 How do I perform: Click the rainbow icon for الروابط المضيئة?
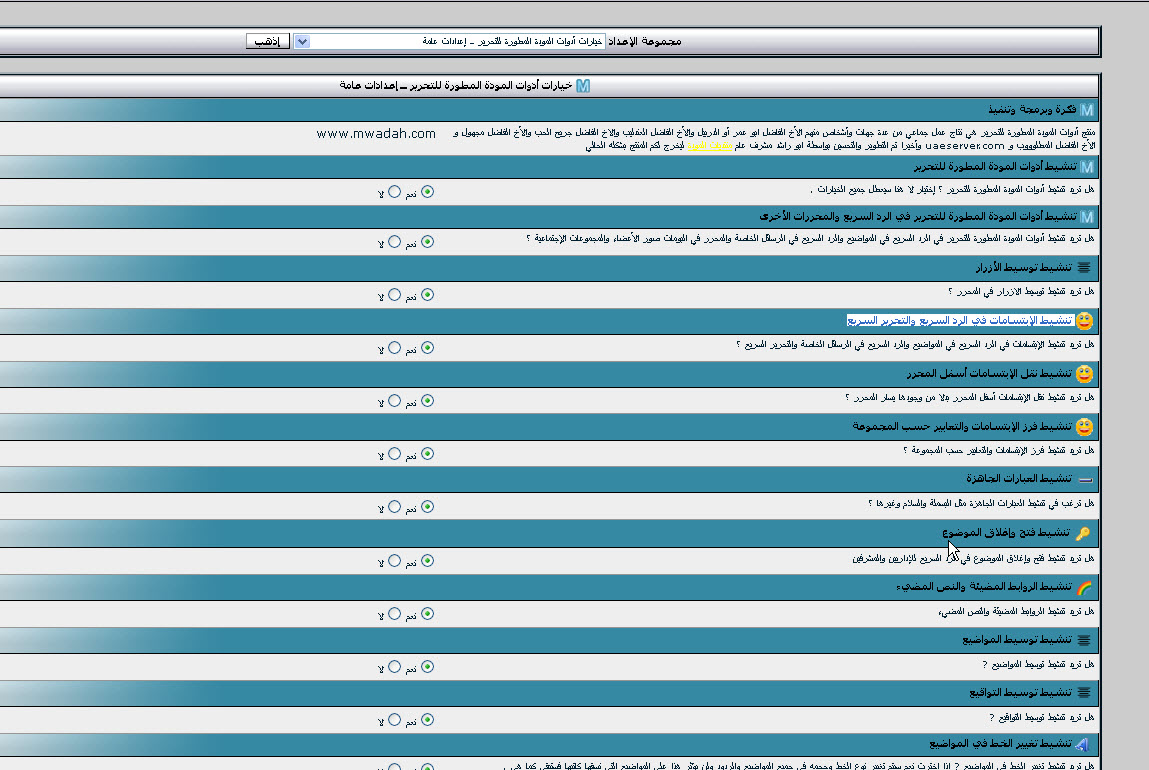coord(1084,587)
